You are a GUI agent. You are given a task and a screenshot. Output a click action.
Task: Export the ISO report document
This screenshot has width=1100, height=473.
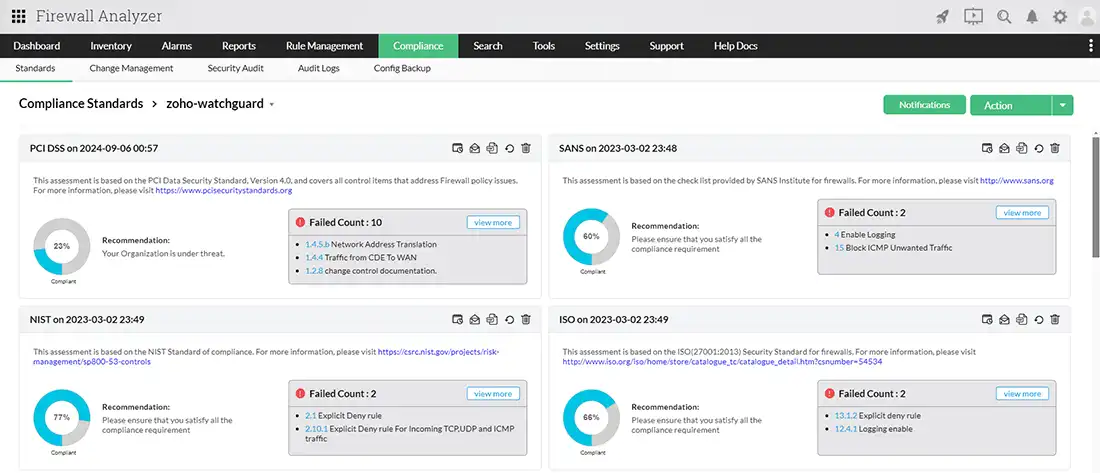[1022, 319]
